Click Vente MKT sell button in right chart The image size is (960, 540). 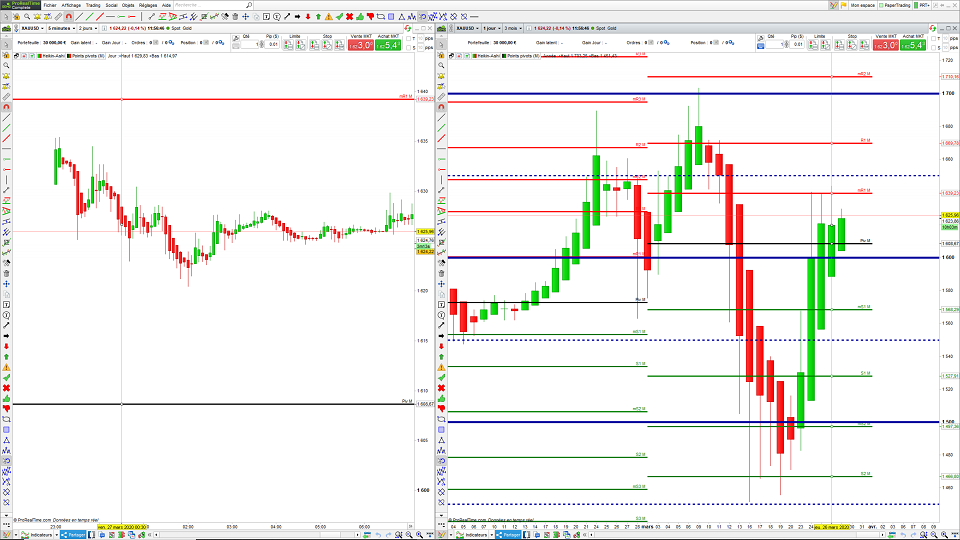(x=885, y=45)
